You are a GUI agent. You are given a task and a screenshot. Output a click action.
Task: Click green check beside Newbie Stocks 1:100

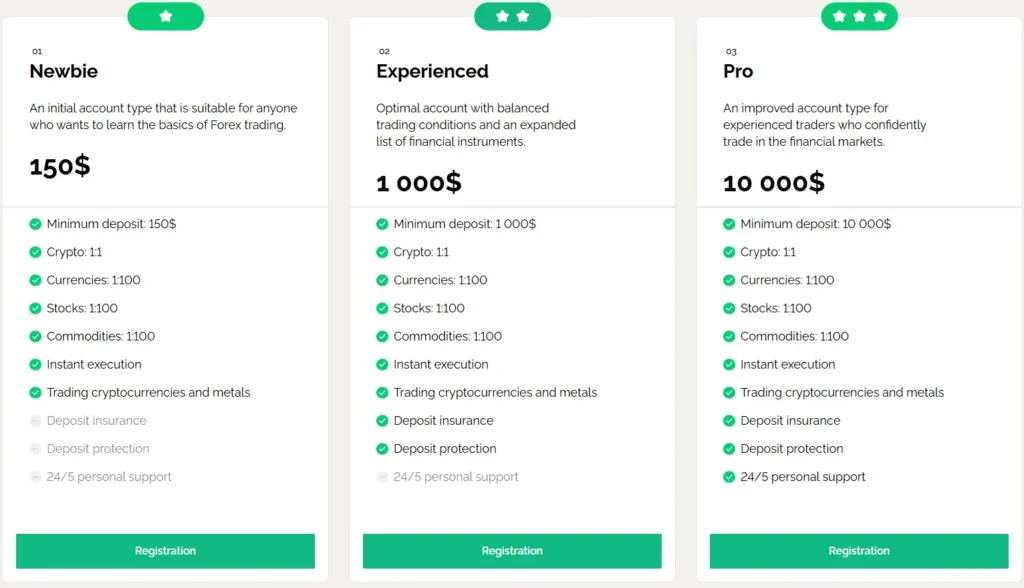pyautogui.click(x=35, y=308)
